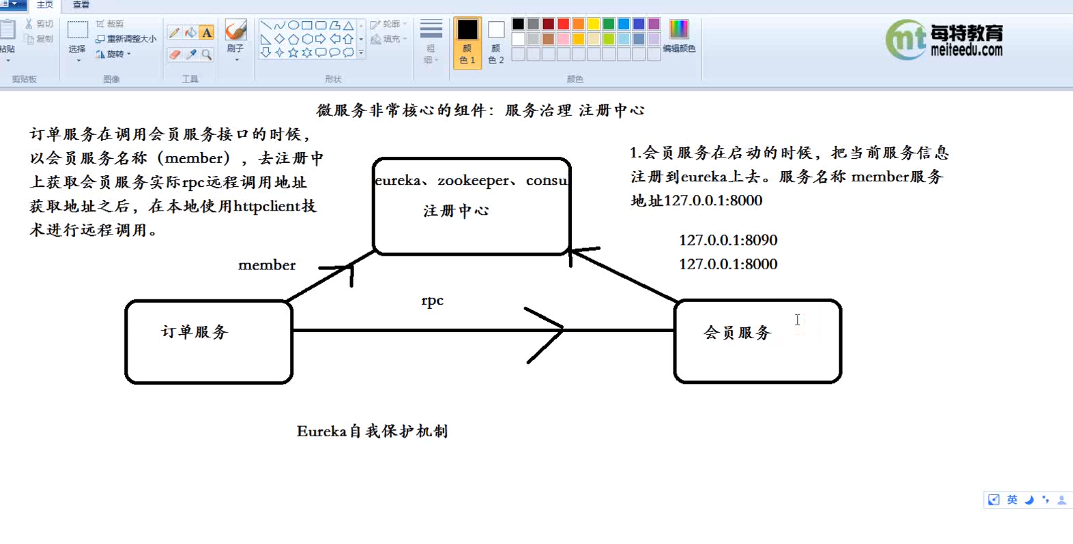Choose the Five-point star shape

click(293, 52)
